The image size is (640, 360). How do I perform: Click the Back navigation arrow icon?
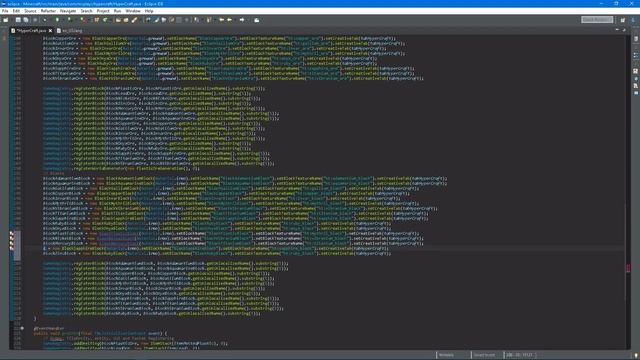click(230, 20)
